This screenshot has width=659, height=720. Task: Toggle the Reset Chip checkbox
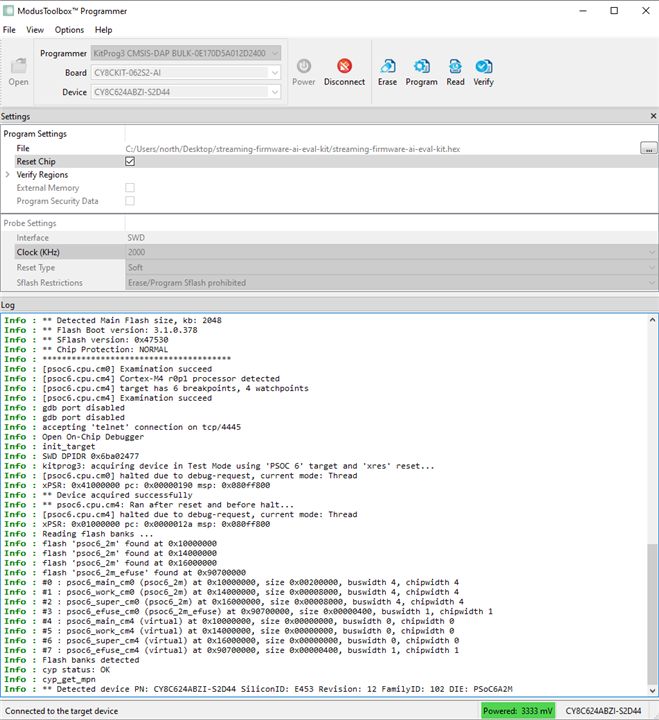(130, 161)
